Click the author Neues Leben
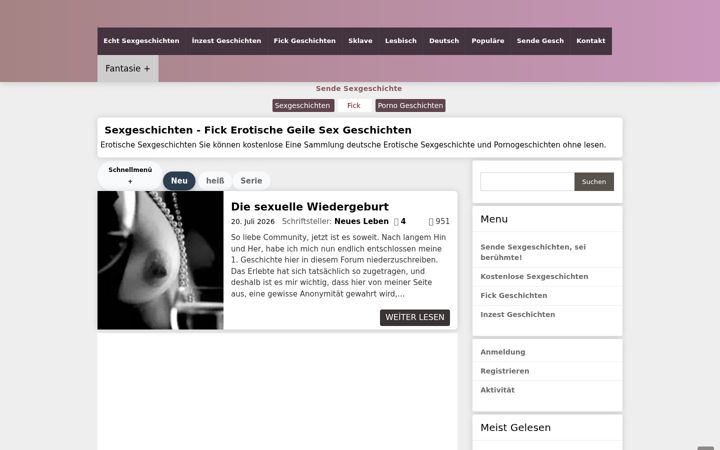This screenshot has width=720, height=450. click(361, 221)
